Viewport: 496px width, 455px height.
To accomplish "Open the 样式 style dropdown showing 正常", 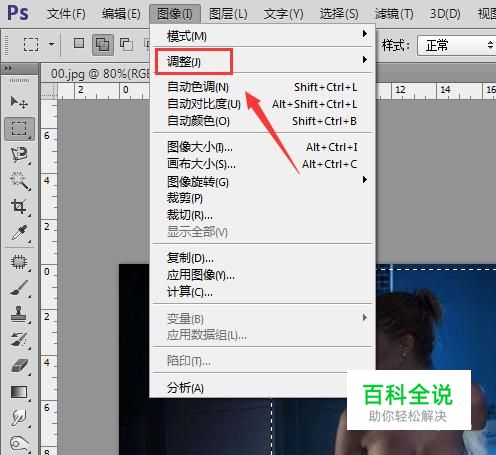I will [x=456, y=45].
